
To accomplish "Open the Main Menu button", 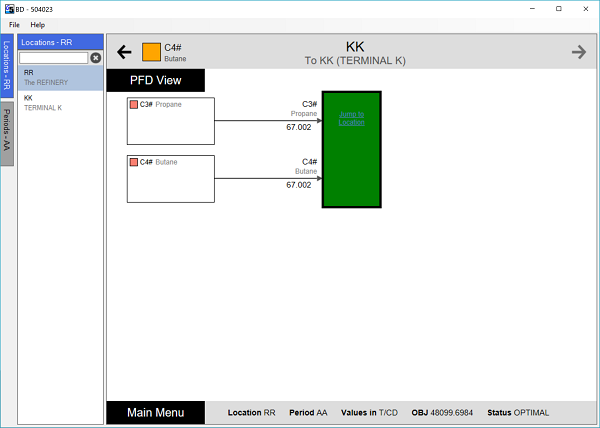I will [x=155, y=412].
